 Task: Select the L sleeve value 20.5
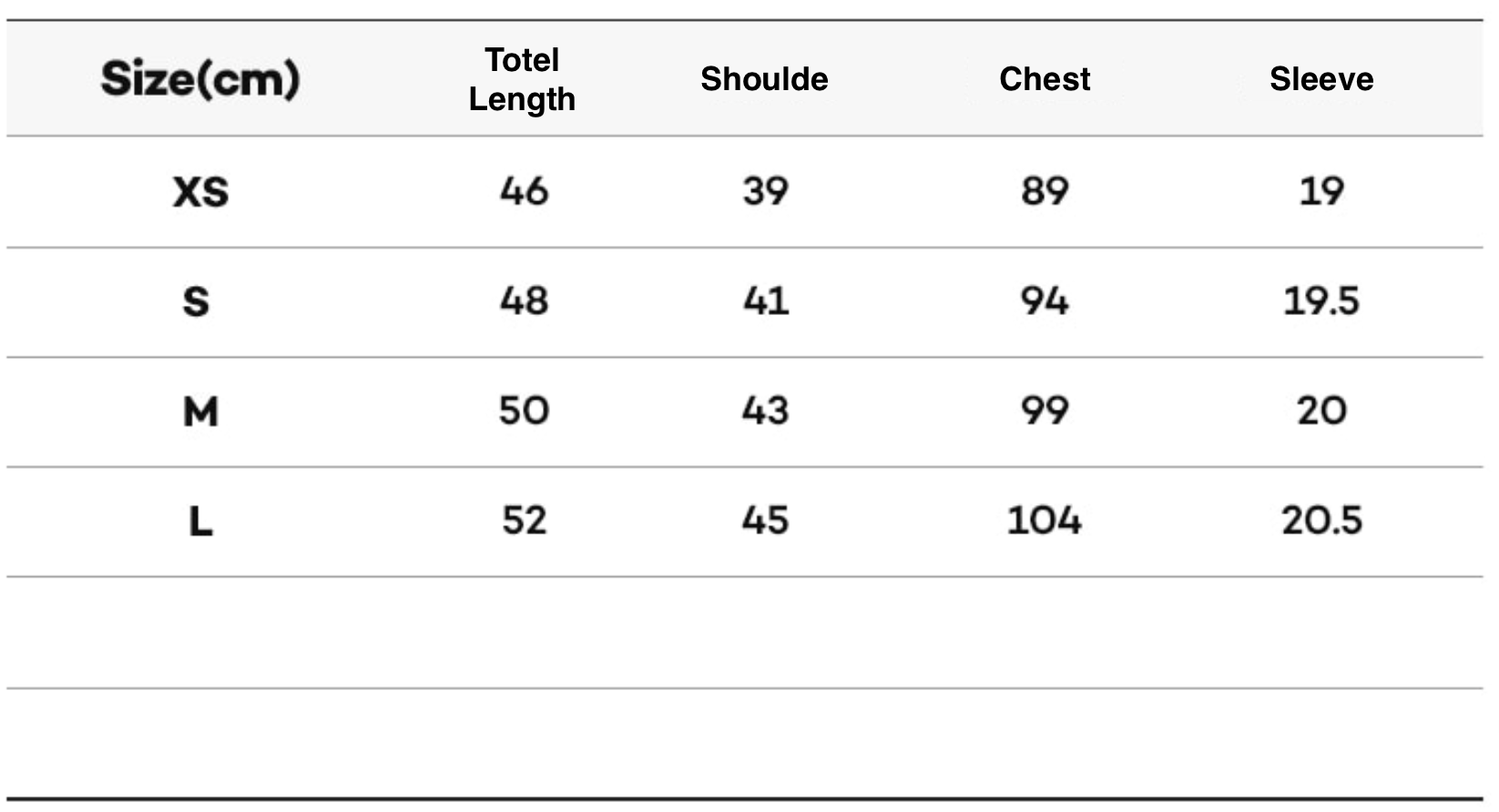[x=1321, y=521]
